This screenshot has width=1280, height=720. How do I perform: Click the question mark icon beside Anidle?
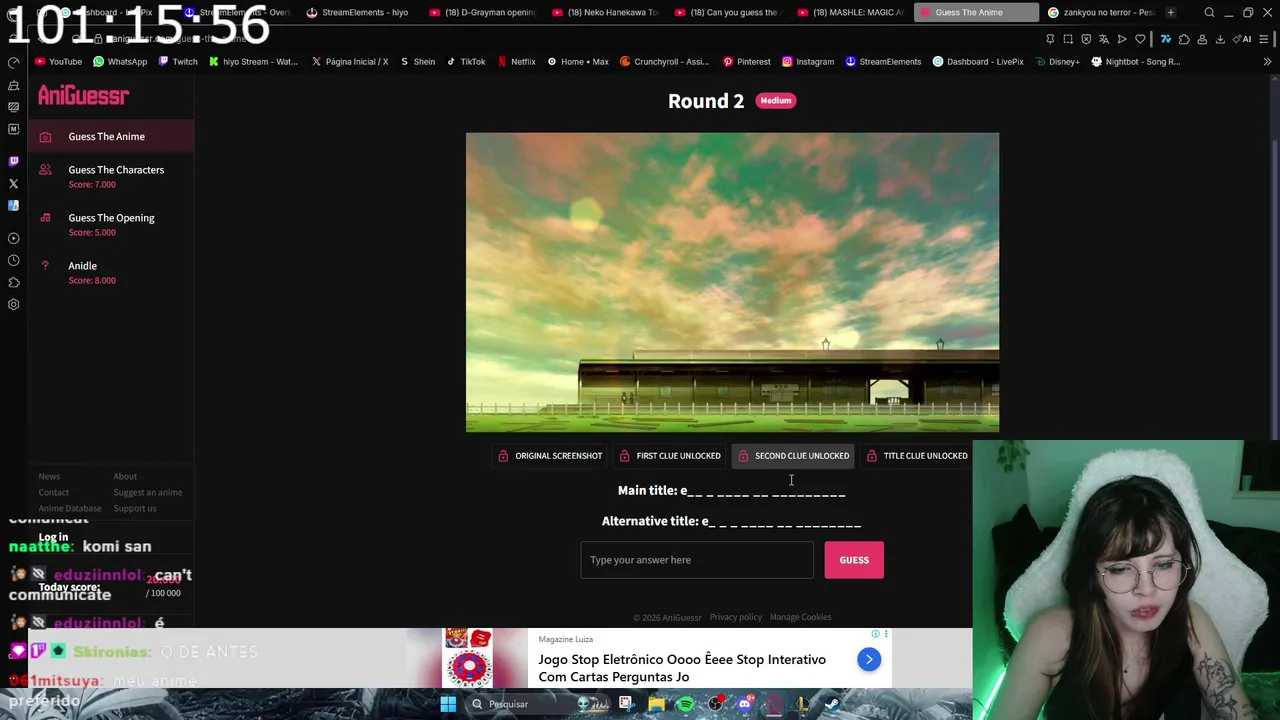45,265
